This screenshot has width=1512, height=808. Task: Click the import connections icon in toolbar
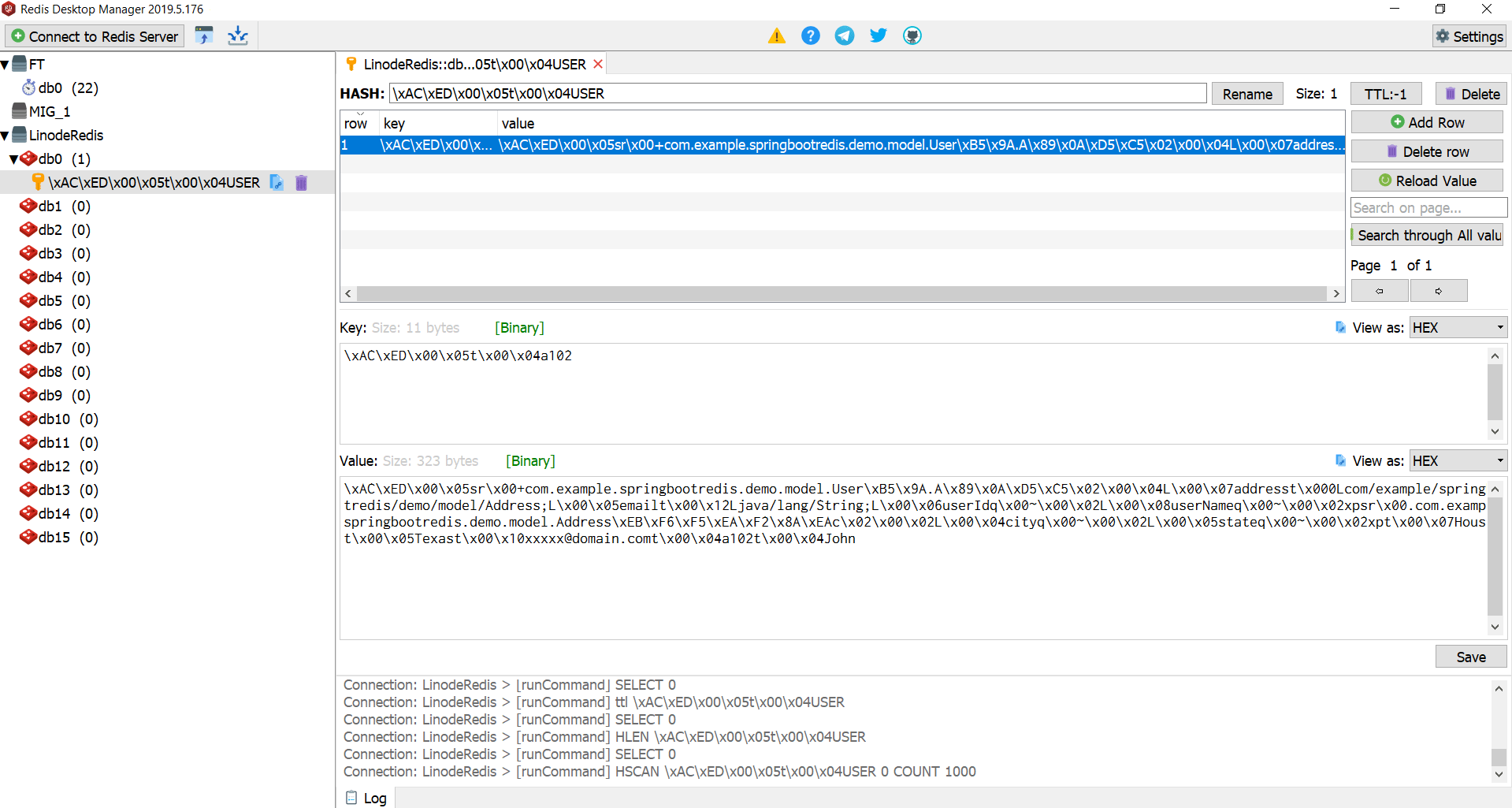[204, 35]
